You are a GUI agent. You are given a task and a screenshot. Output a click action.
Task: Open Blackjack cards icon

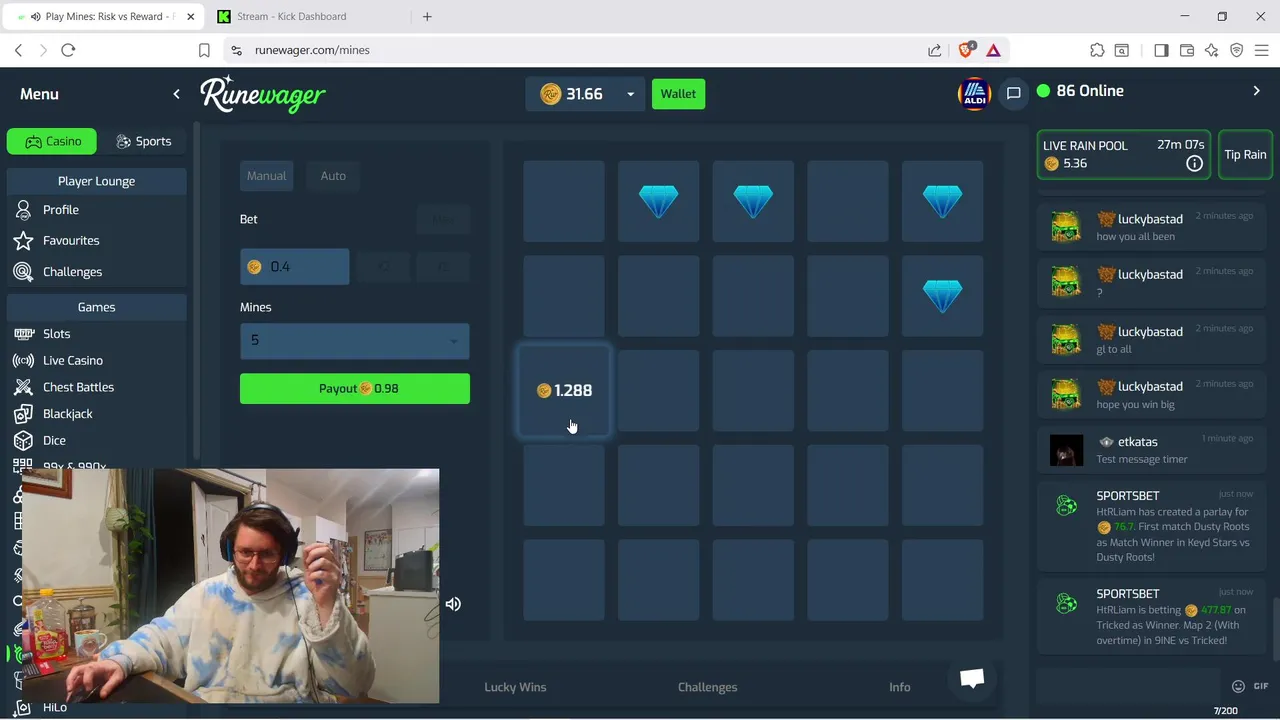click(x=23, y=414)
